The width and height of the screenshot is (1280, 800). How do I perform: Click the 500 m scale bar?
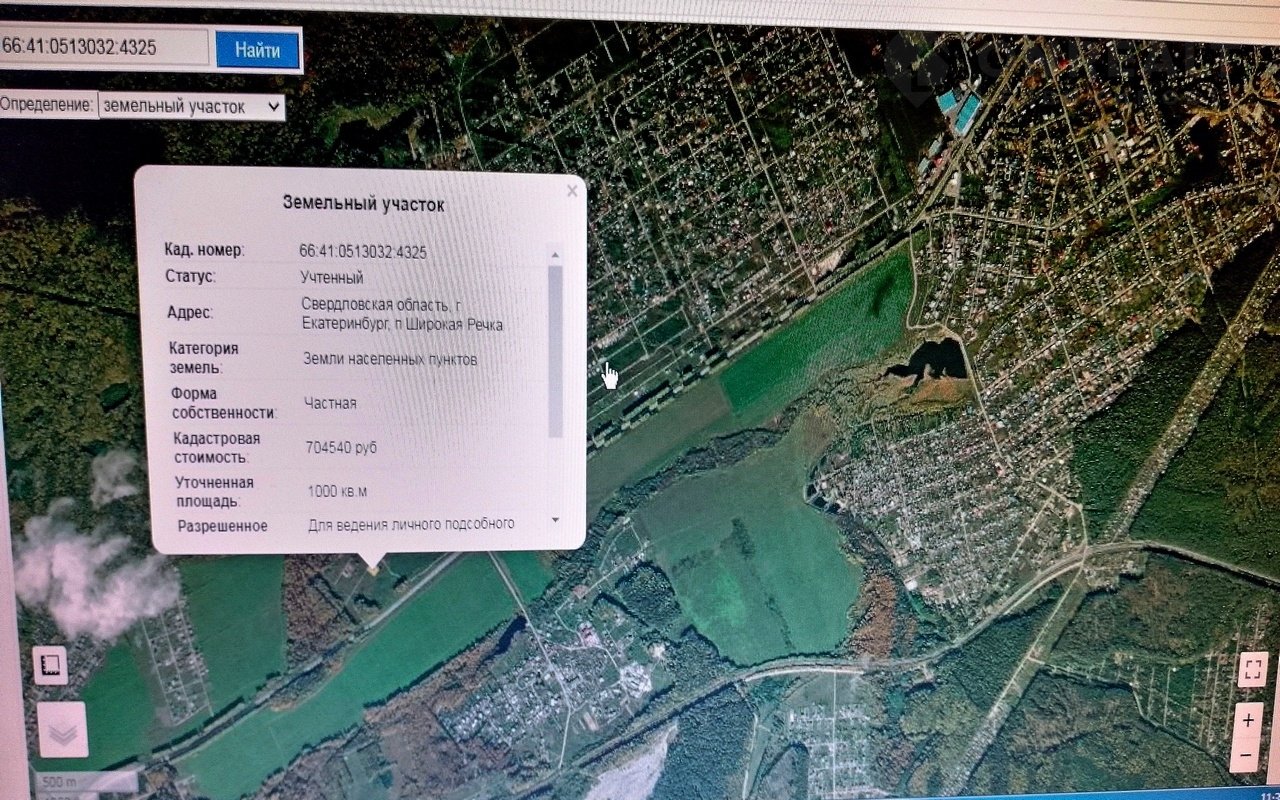coord(85,781)
